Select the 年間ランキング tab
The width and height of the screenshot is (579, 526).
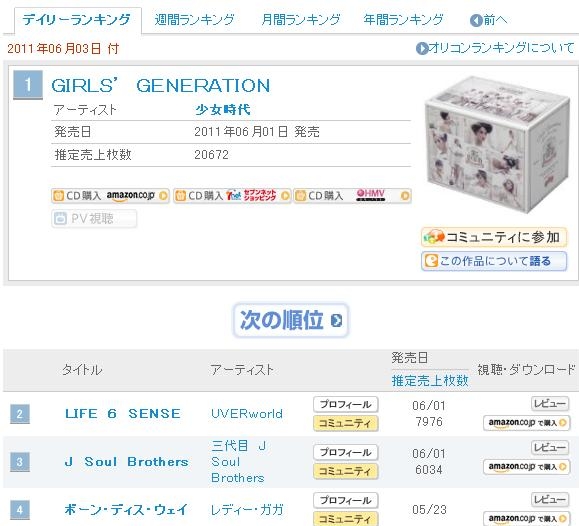tap(403, 20)
